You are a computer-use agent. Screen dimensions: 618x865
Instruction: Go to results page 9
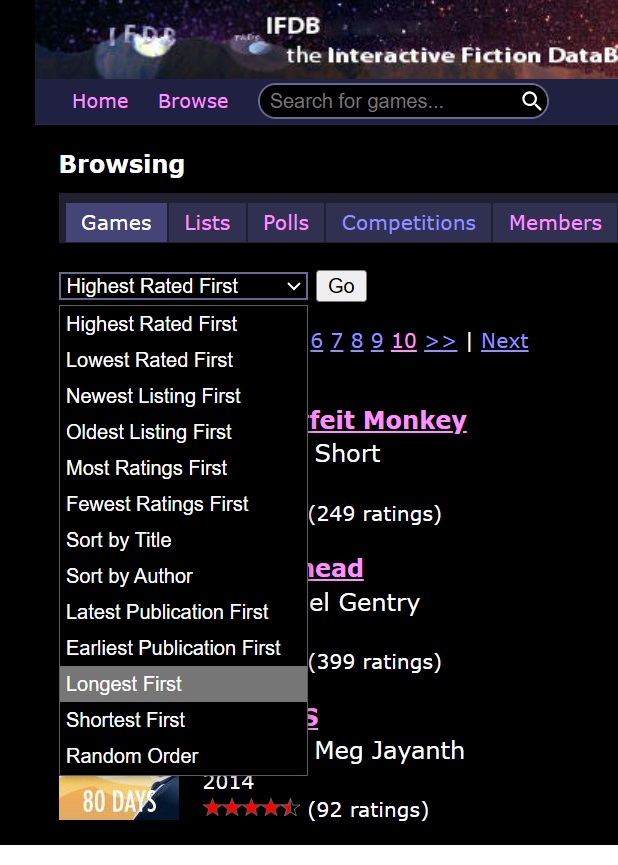377,341
